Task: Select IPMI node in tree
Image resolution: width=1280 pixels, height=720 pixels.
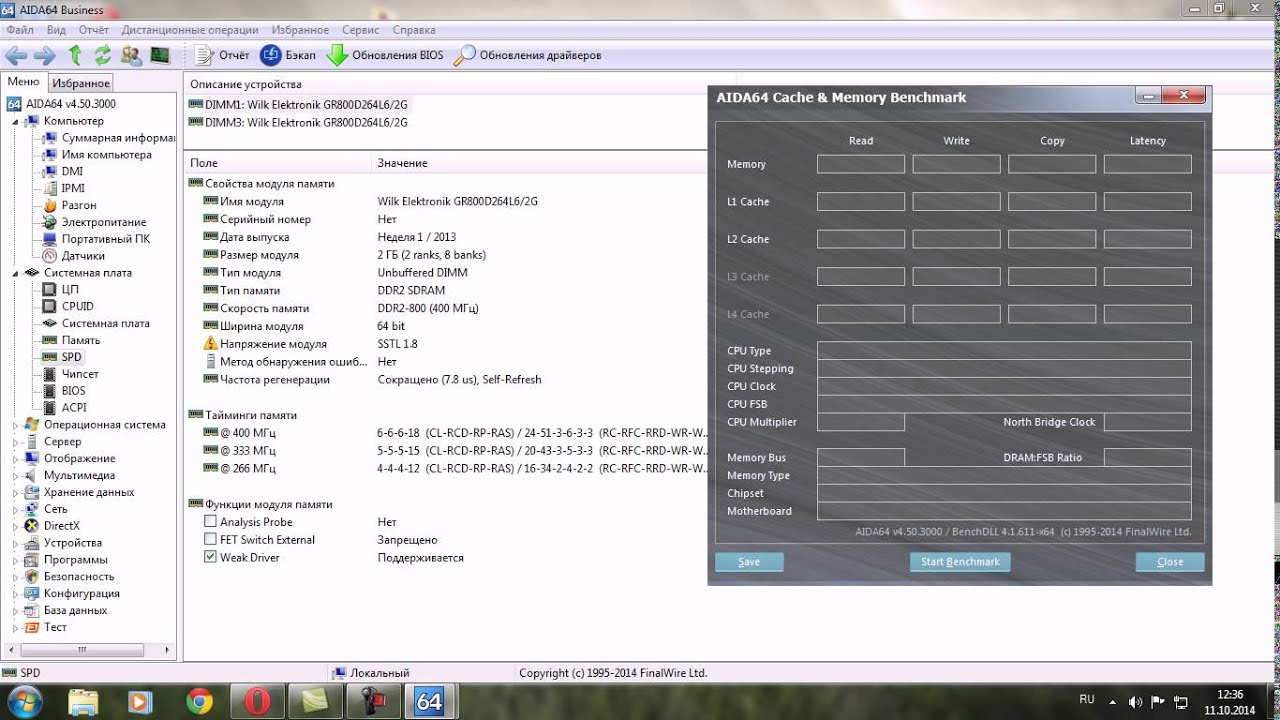Action: [x=64, y=188]
